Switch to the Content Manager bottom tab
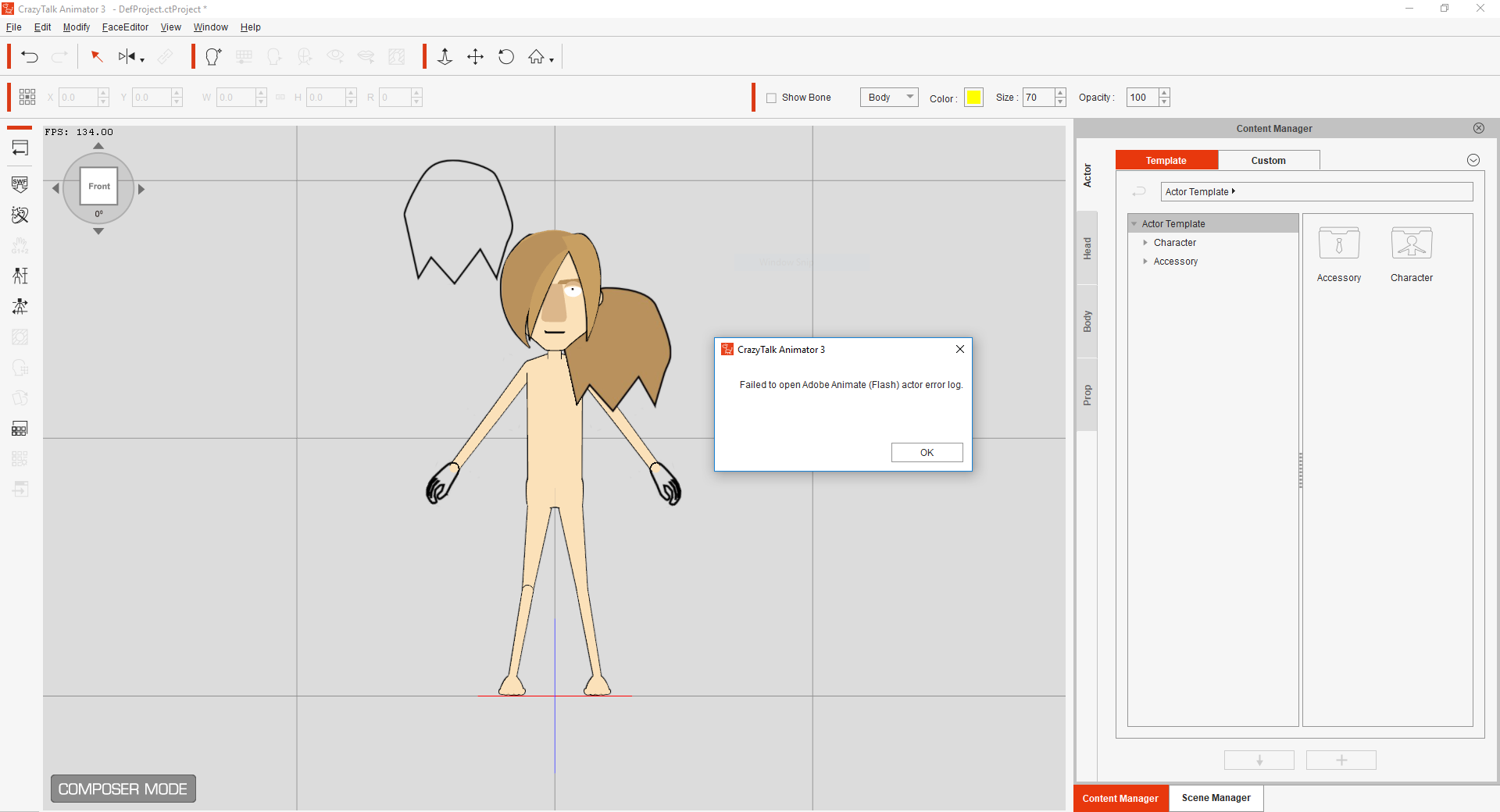 (x=1121, y=798)
